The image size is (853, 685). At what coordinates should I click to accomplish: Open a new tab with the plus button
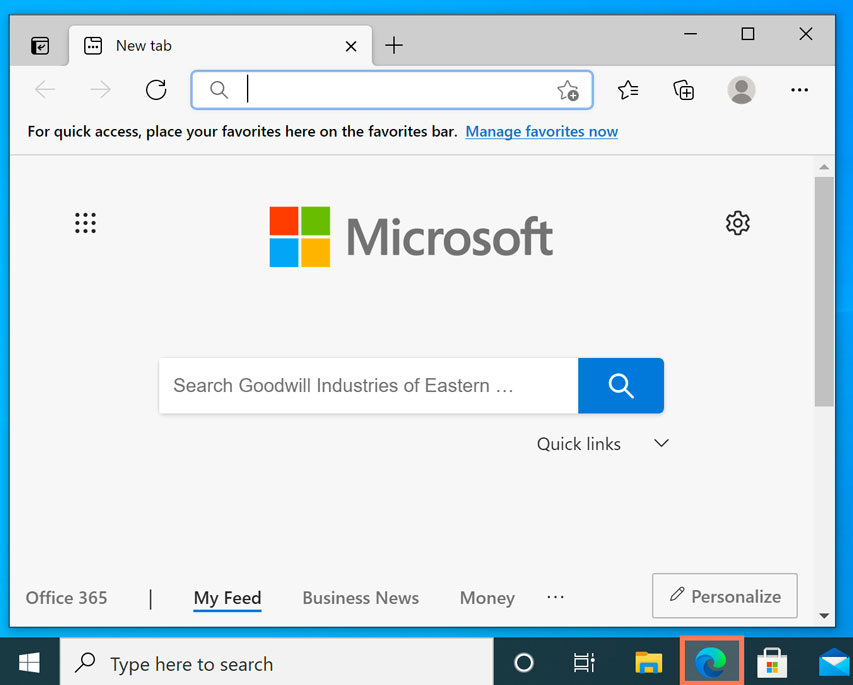pos(393,45)
